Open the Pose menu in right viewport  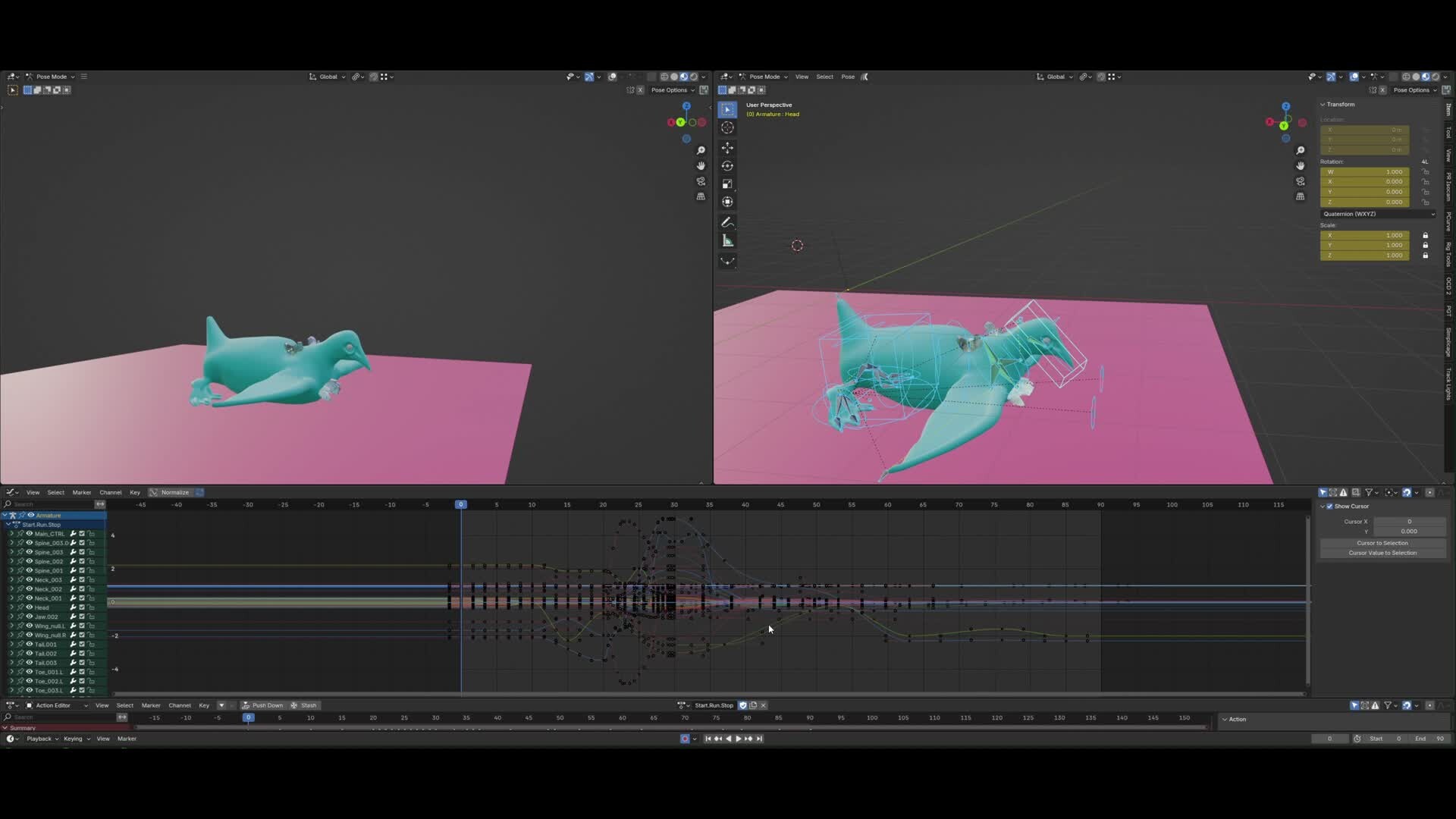click(849, 77)
